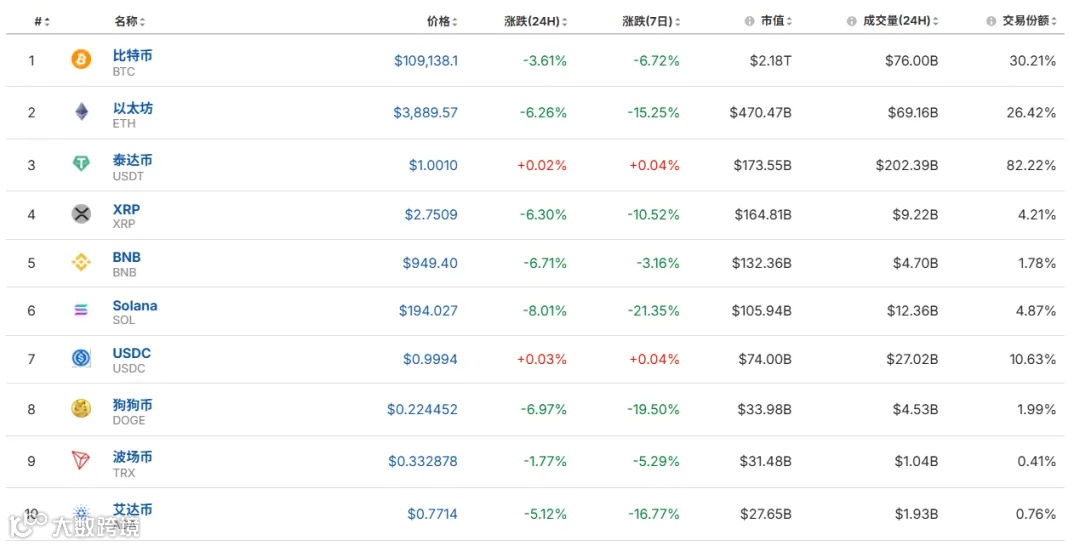Select the 0.76% trade share value
This screenshot has height=546, width=1080.
tap(1036, 514)
